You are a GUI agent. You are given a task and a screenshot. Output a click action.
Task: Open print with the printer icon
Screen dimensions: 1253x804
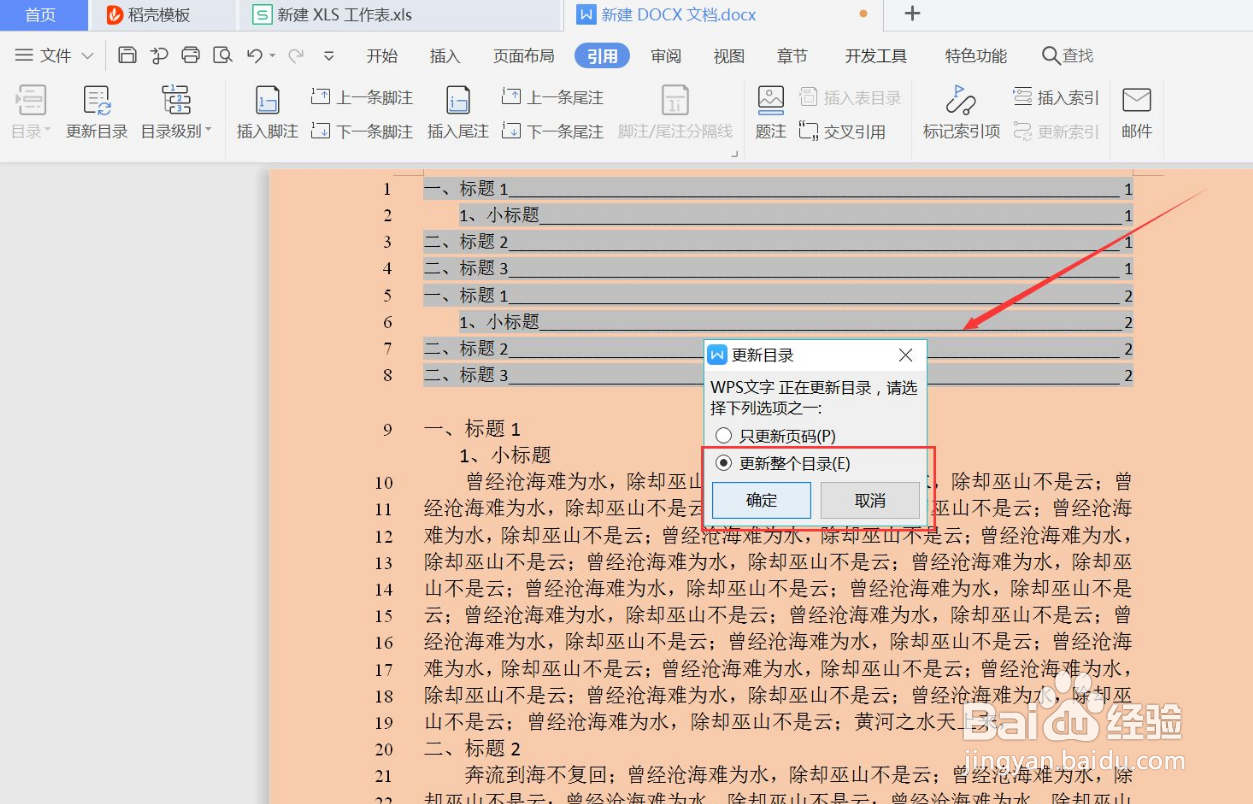coord(190,55)
